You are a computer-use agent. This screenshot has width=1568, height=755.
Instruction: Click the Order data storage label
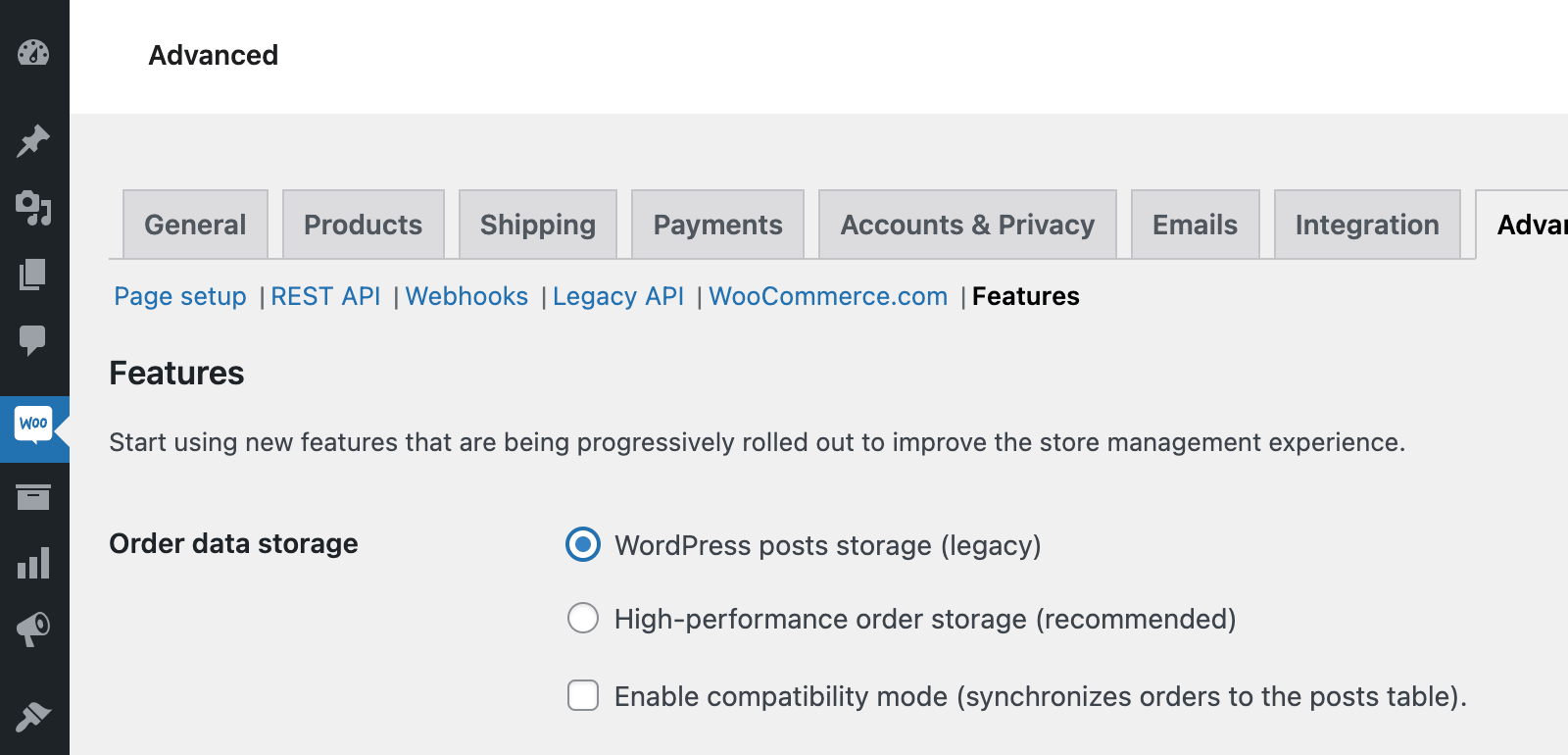pos(233,543)
